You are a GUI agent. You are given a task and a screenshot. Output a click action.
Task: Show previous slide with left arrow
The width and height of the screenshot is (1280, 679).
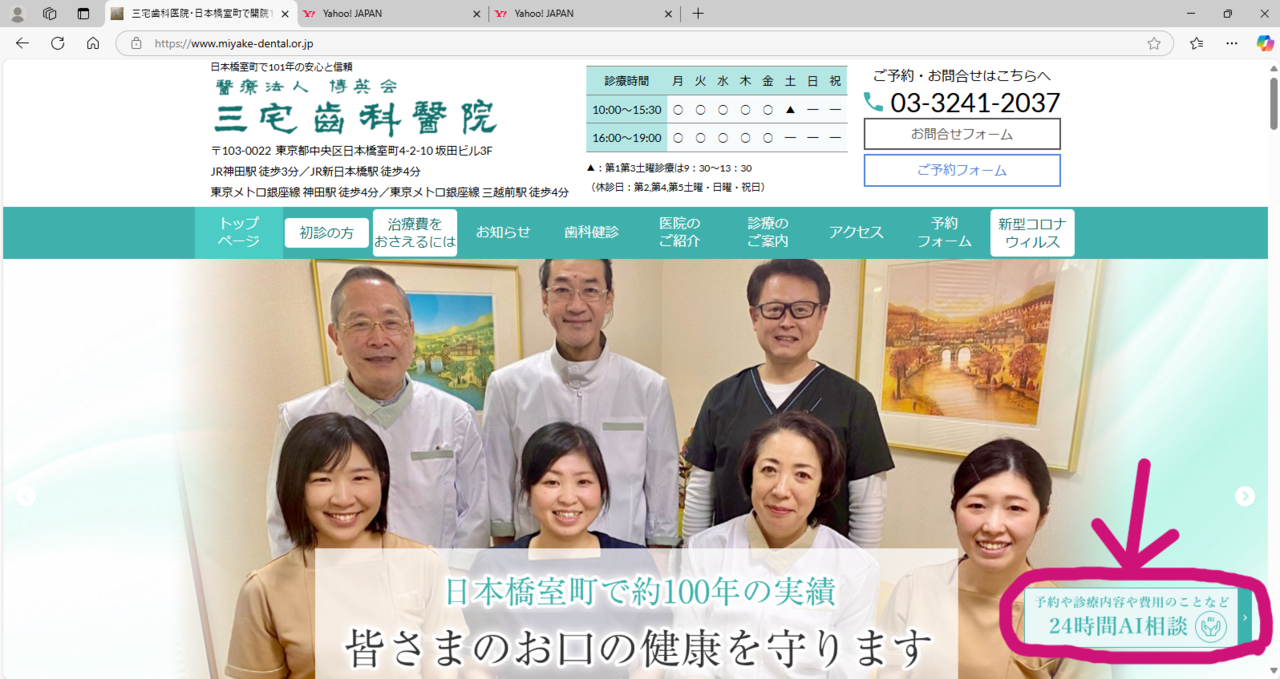pyautogui.click(x=26, y=496)
